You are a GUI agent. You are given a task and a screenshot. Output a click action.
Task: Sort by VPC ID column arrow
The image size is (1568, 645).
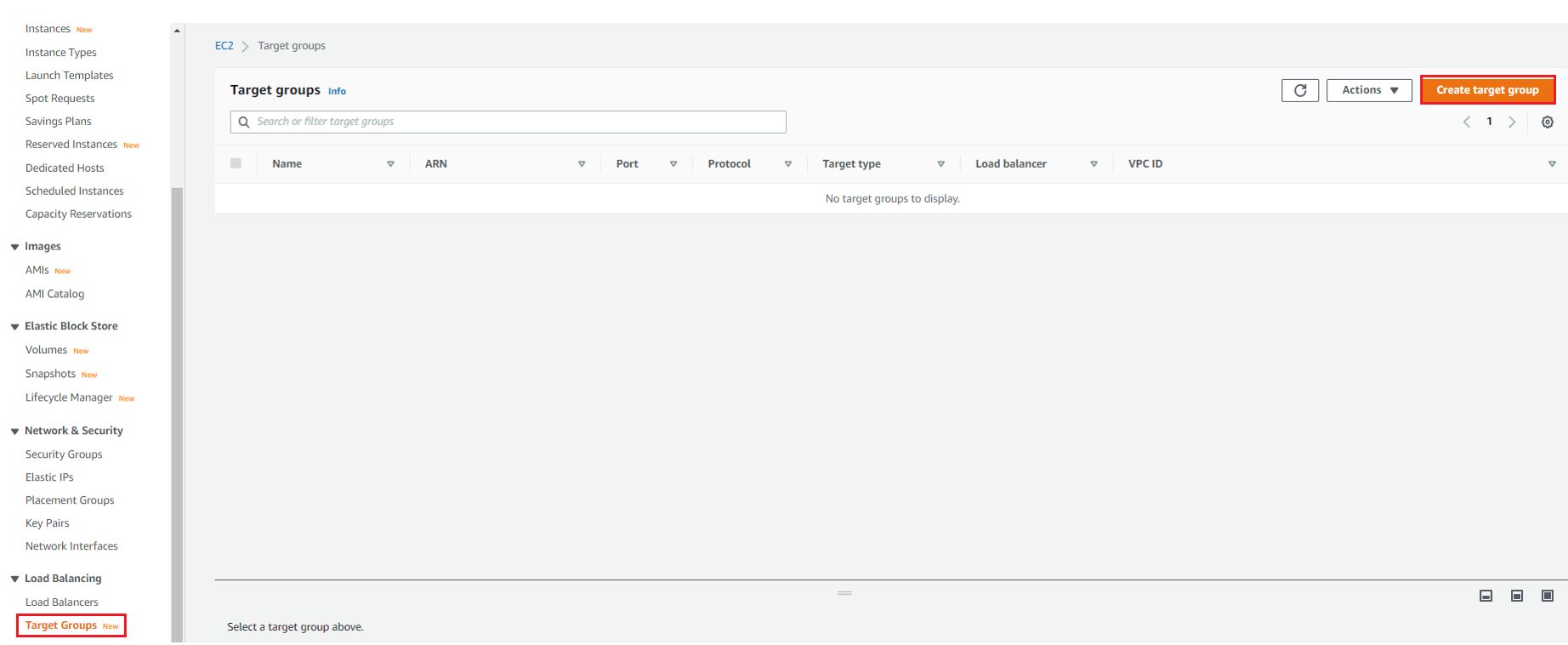point(1552,164)
